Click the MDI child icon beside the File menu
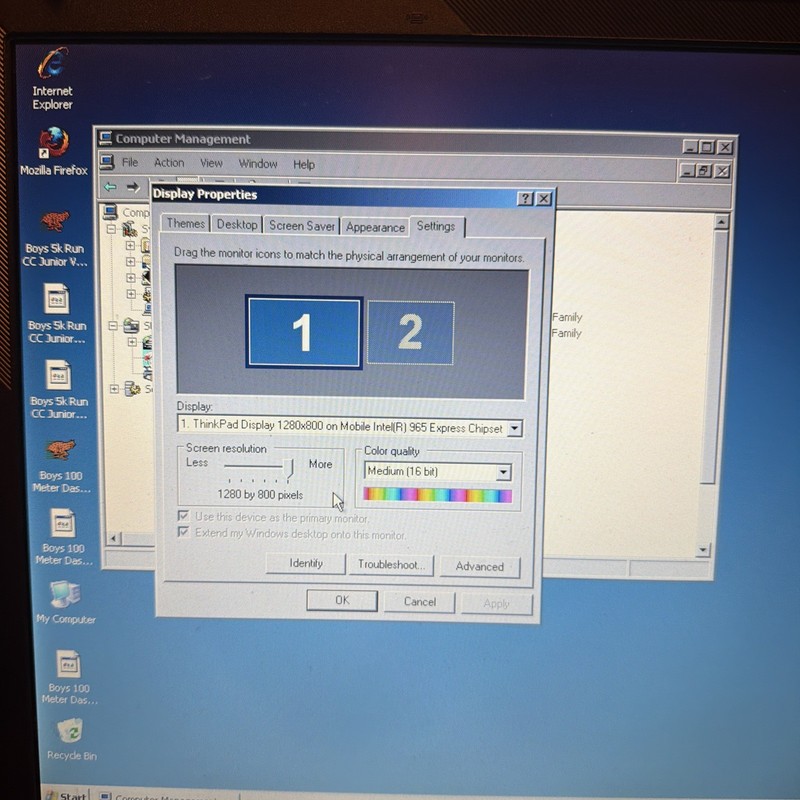Viewport: 800px width, 800px height. [107, 162]
